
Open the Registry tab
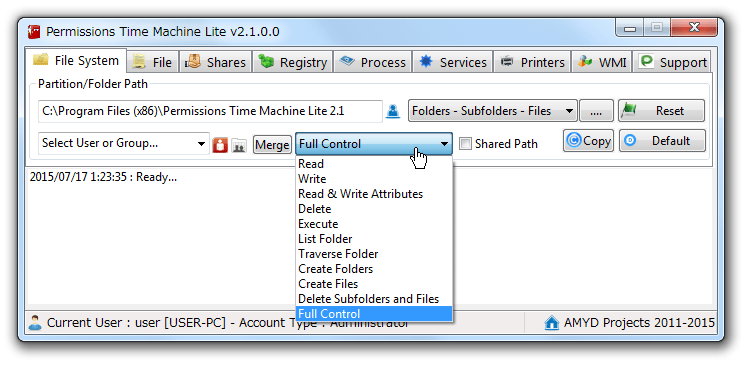(293, 62)
